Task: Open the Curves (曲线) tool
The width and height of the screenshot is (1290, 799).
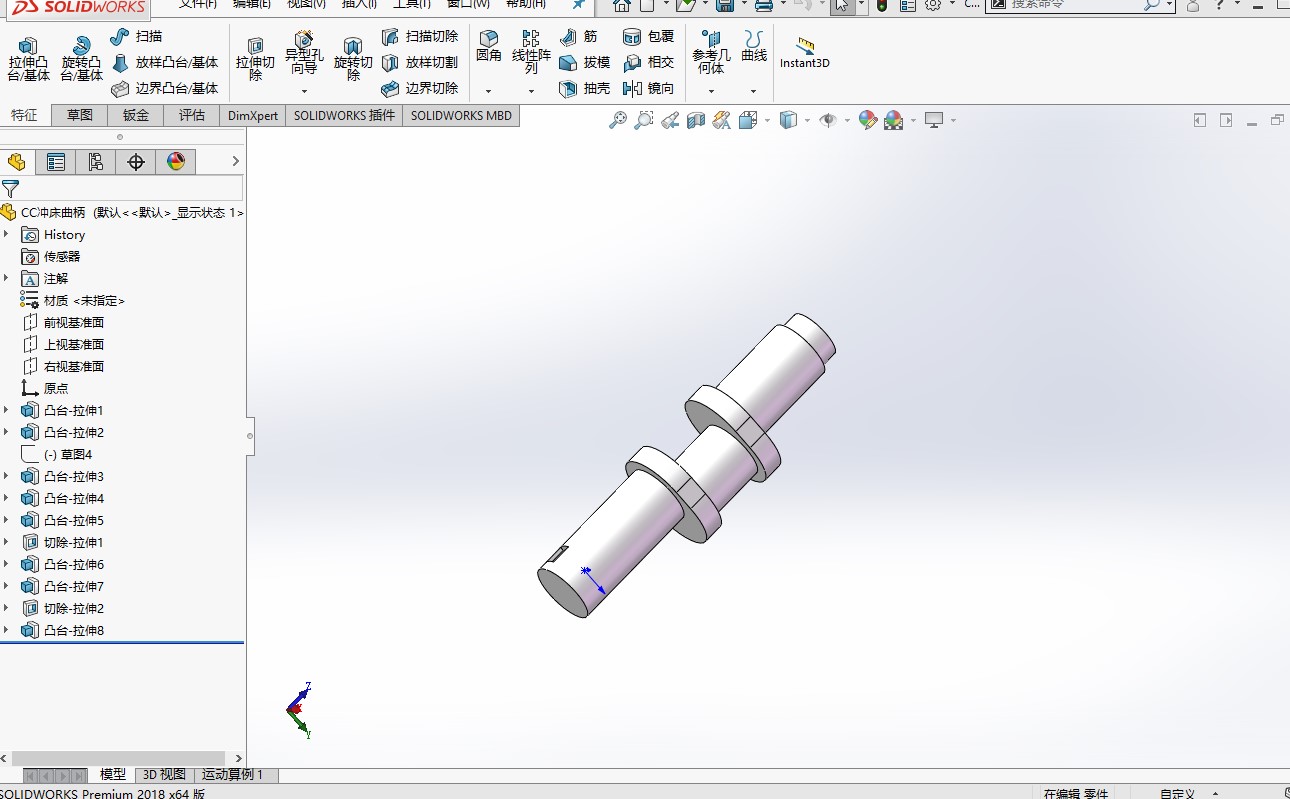Action: 754,46
